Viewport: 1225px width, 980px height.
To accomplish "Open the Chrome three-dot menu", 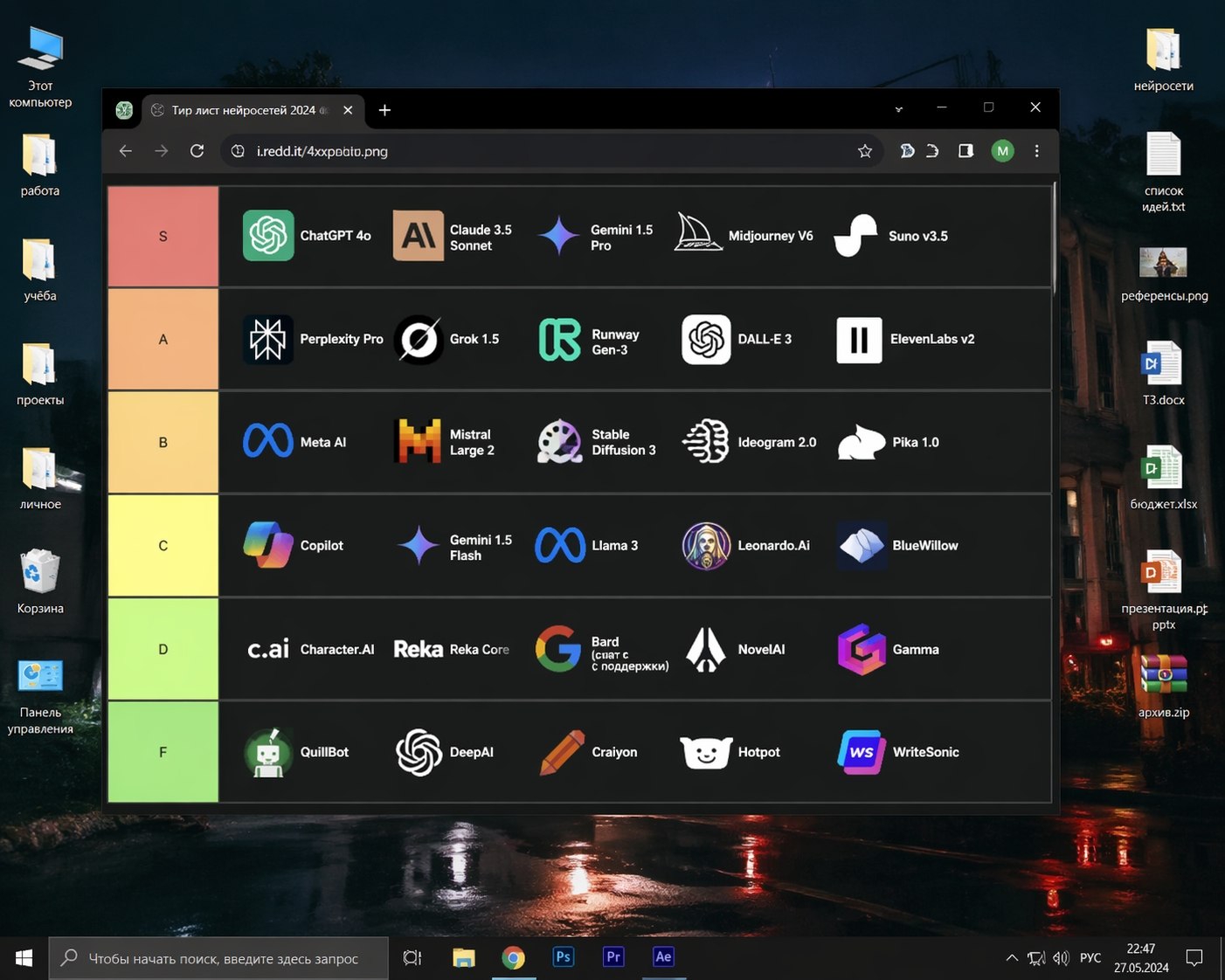I will coord(1037,151).
